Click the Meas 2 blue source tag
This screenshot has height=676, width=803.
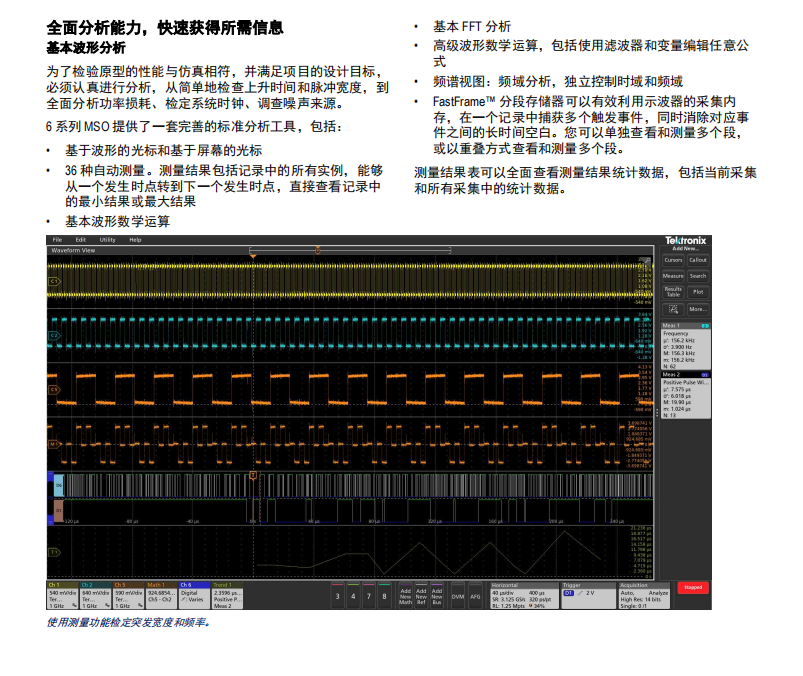705,375
